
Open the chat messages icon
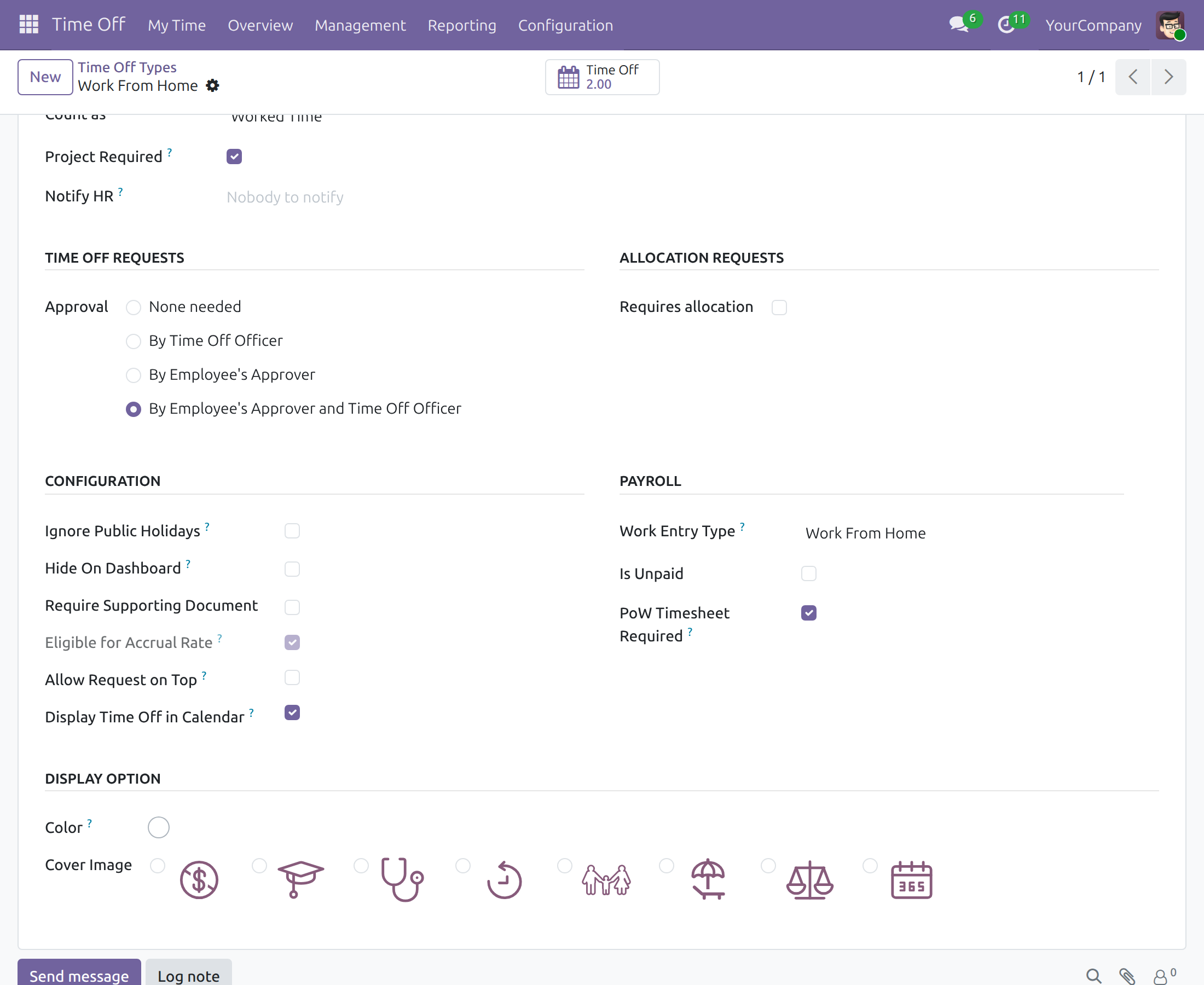point(958,25)
